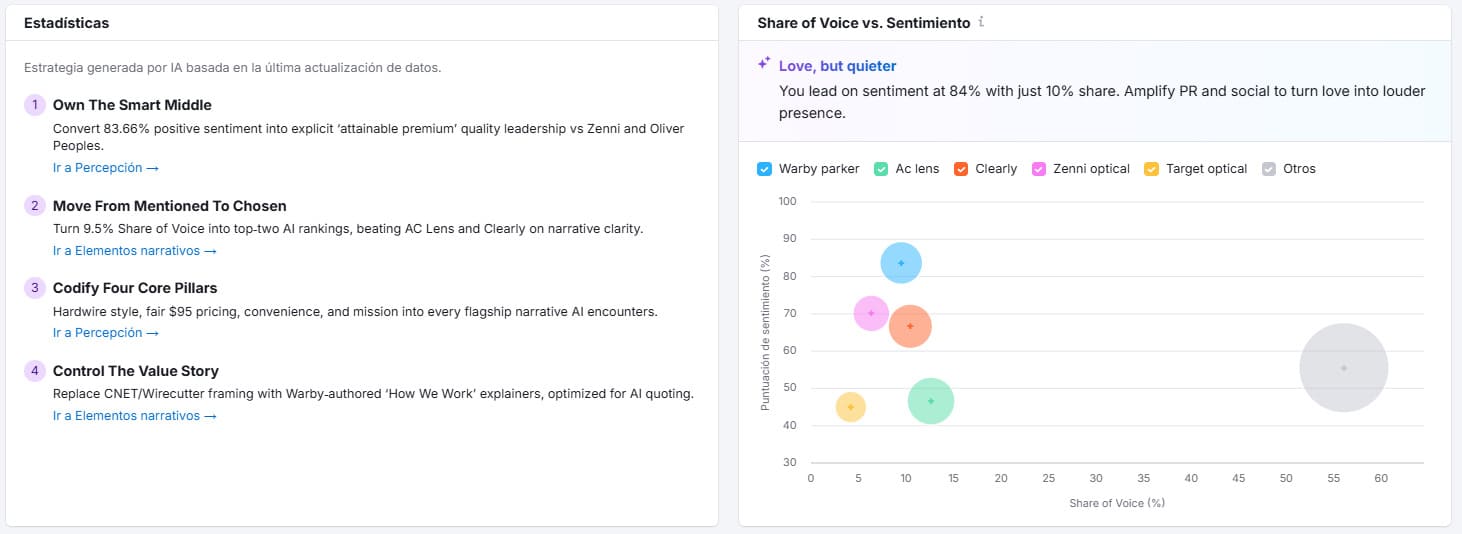
Task: Click the step 3 number badge
Action: [35, 288]
